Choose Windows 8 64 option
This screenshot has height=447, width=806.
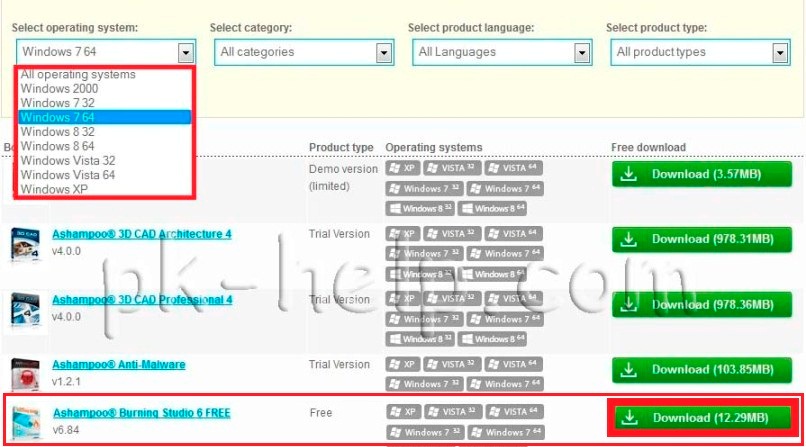point(104,146)
